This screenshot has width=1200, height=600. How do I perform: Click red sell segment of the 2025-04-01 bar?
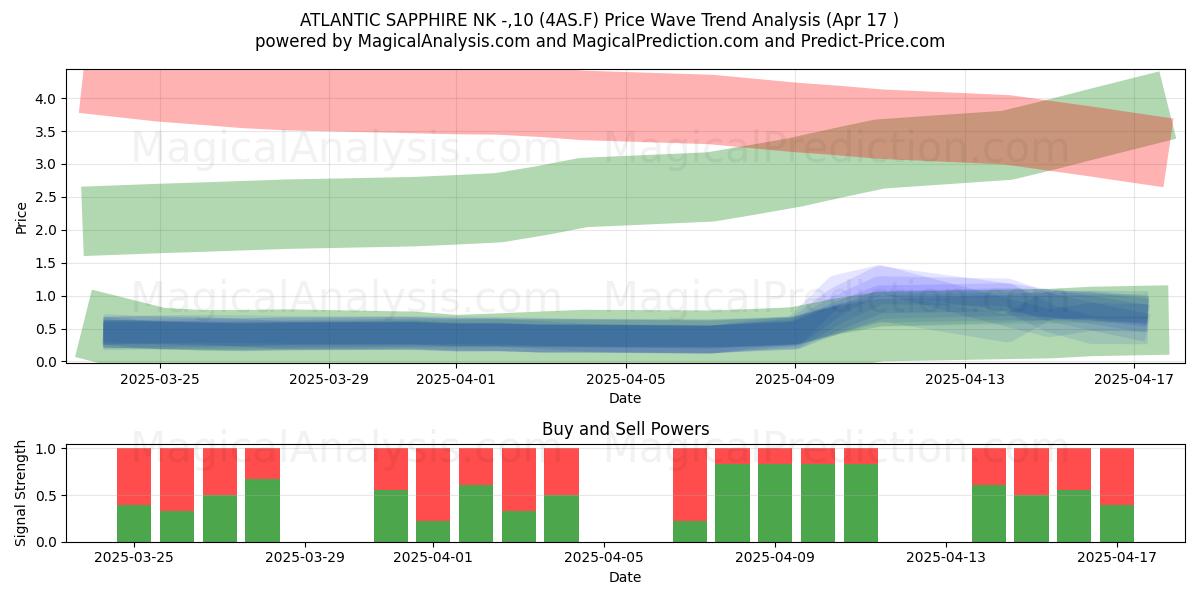433,485
